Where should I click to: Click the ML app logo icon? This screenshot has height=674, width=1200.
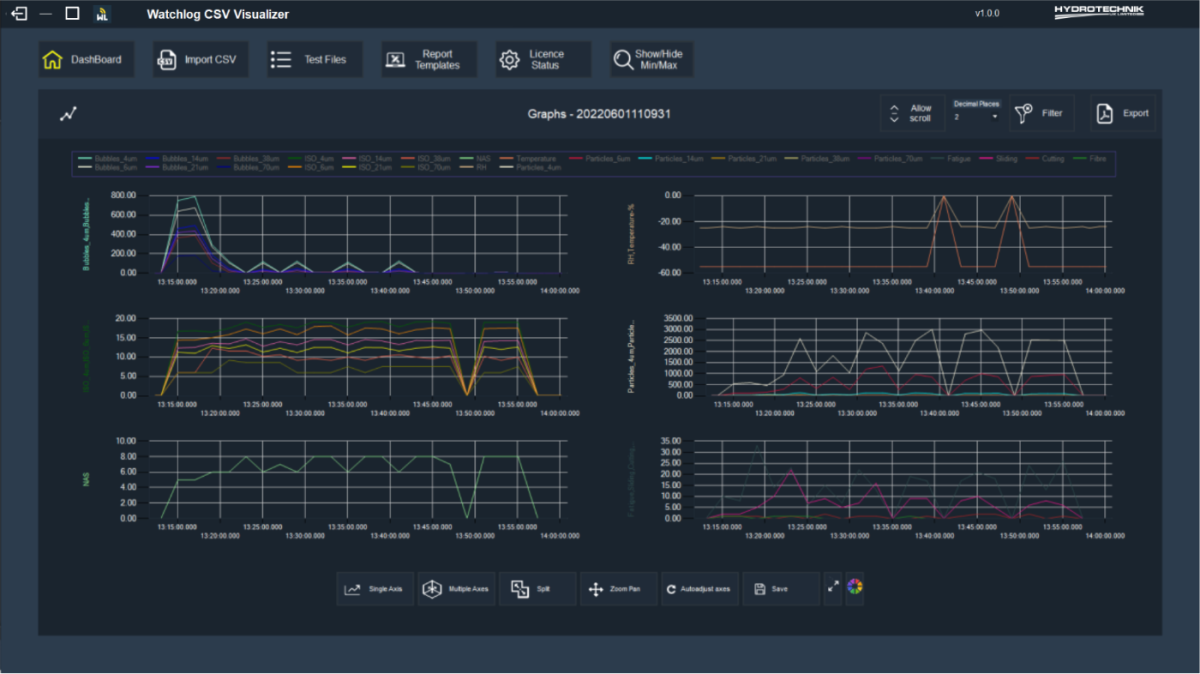point(101,14)
